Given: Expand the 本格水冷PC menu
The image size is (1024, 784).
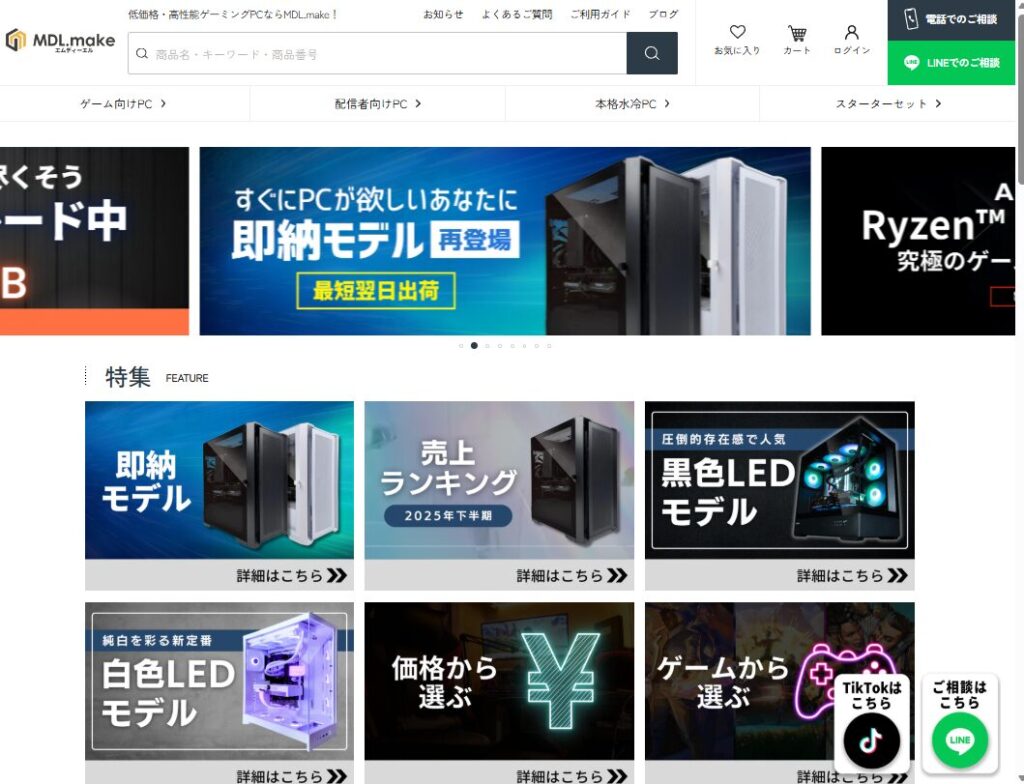Looking at the screenshot, I should point(632,104).
